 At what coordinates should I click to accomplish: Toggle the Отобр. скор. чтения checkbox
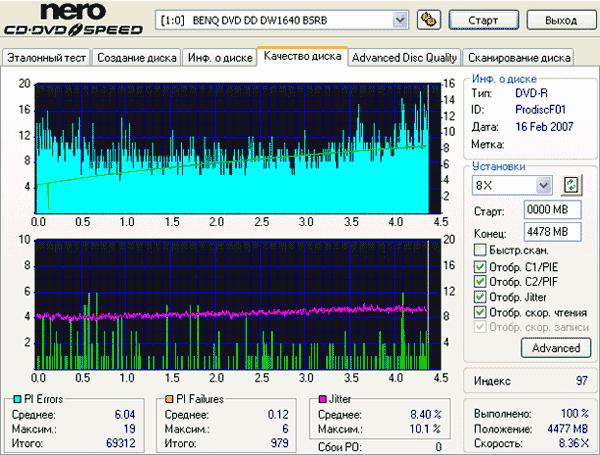point(480,312)
